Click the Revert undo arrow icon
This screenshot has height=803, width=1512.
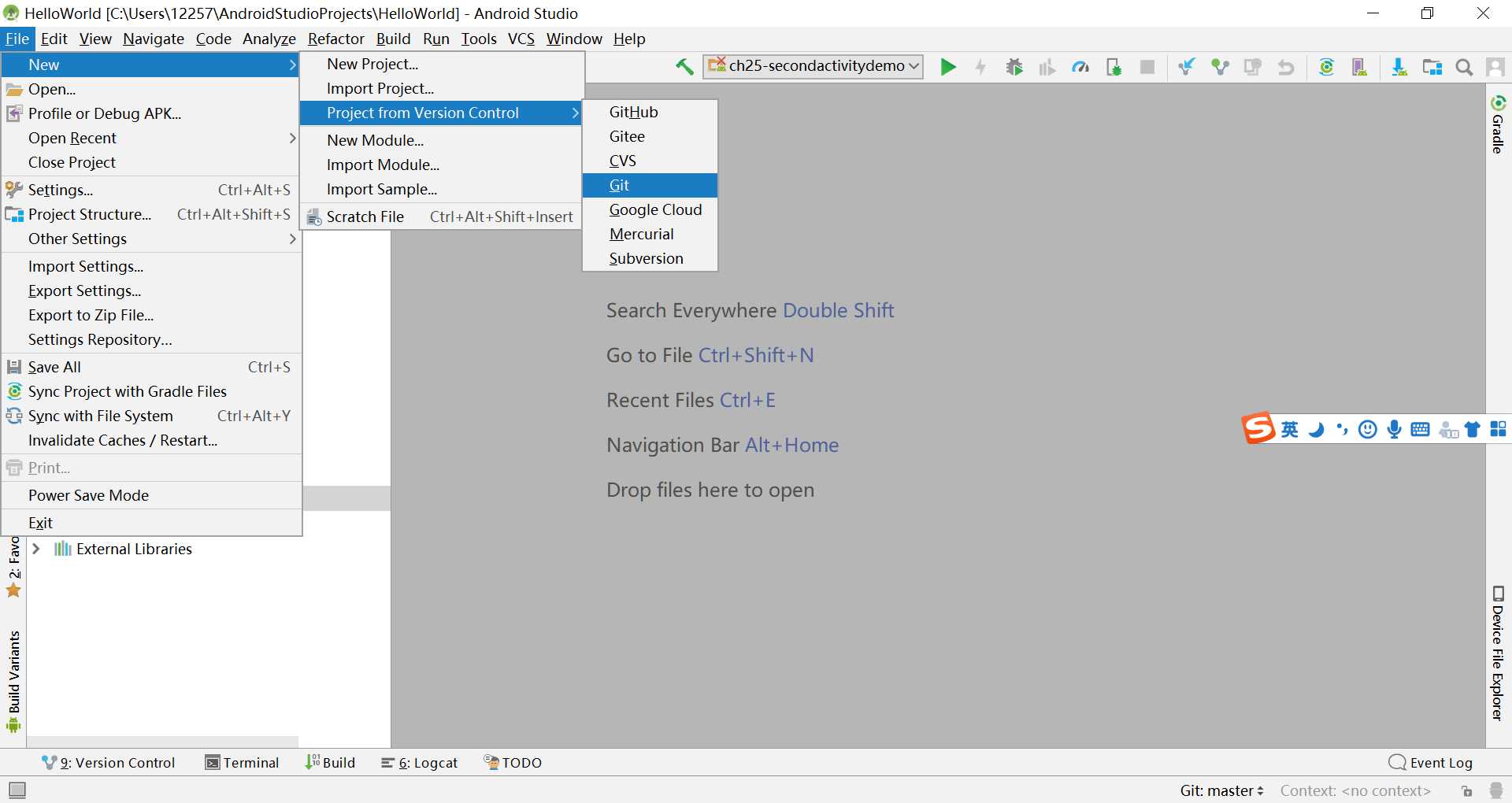1286,67
